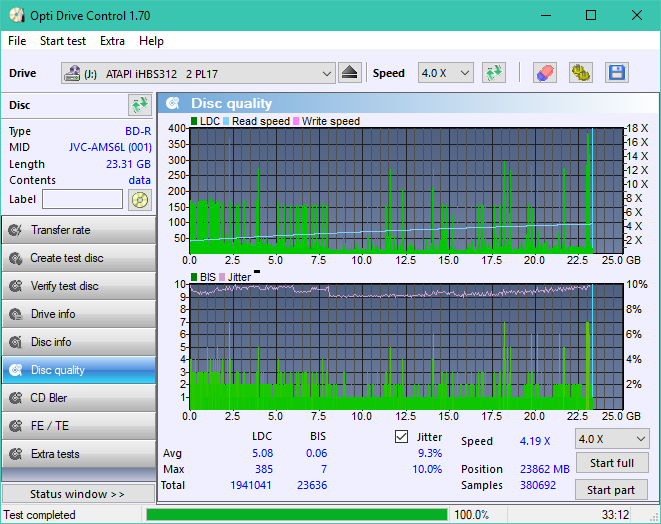
Task: Open the File menu
Action: pyautogui.click(x=17, y=41)
